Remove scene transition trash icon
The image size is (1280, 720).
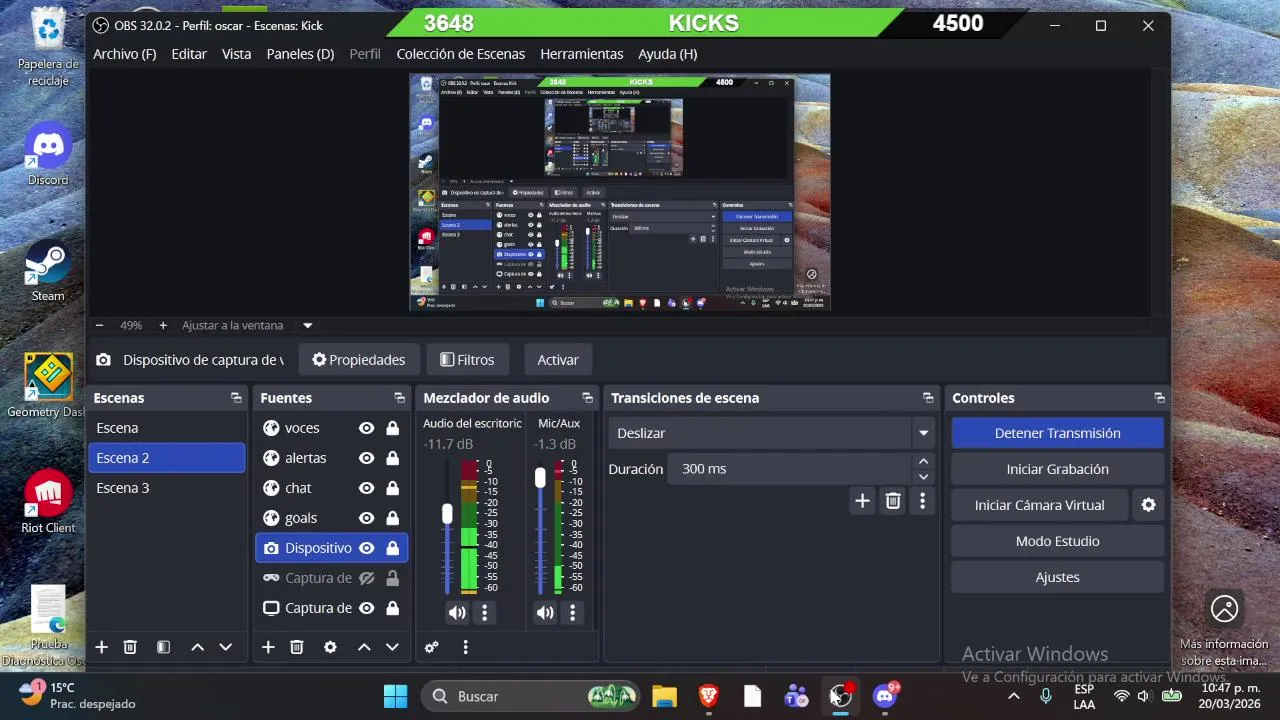(x=893, y=501)
